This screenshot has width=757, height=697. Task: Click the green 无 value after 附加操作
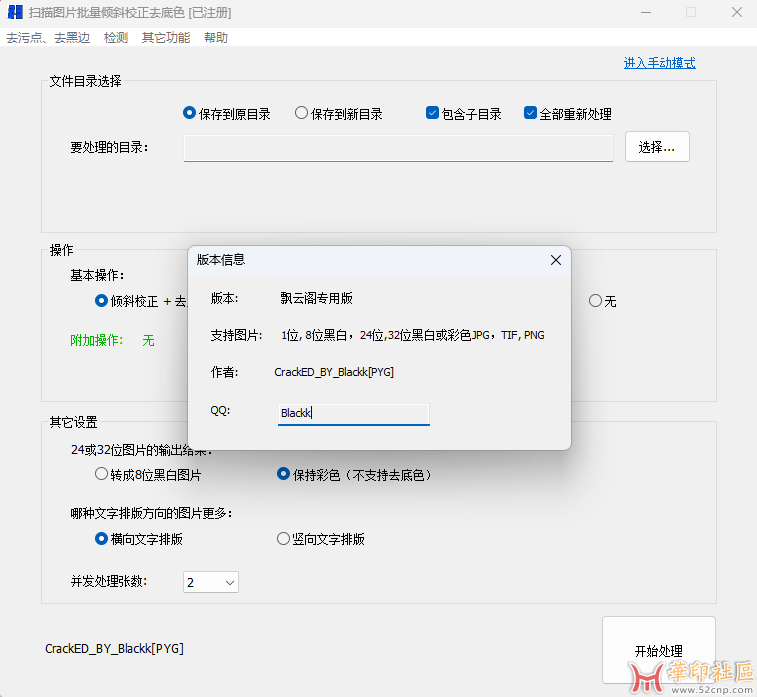coord(148,340)
